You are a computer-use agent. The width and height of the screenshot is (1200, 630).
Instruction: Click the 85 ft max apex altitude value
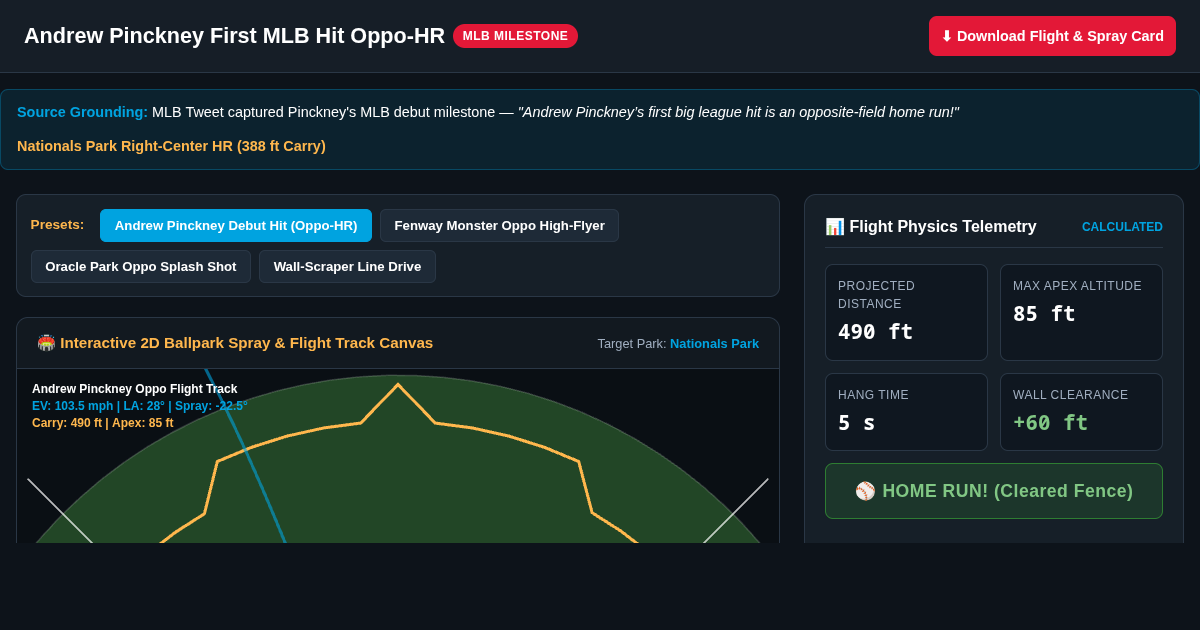pos(1044,314)
